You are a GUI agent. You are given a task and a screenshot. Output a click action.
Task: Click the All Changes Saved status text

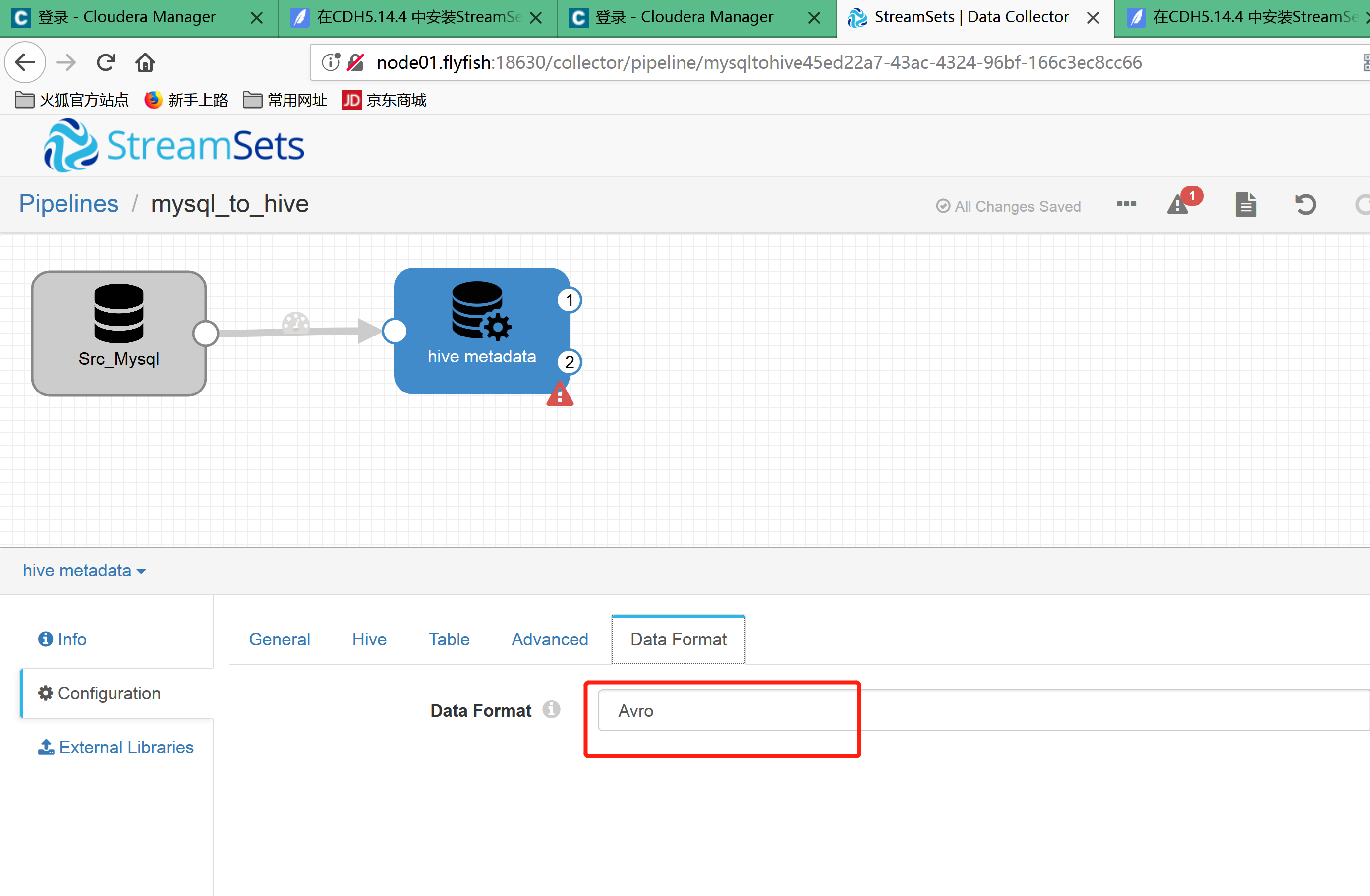pos(1009,206)
